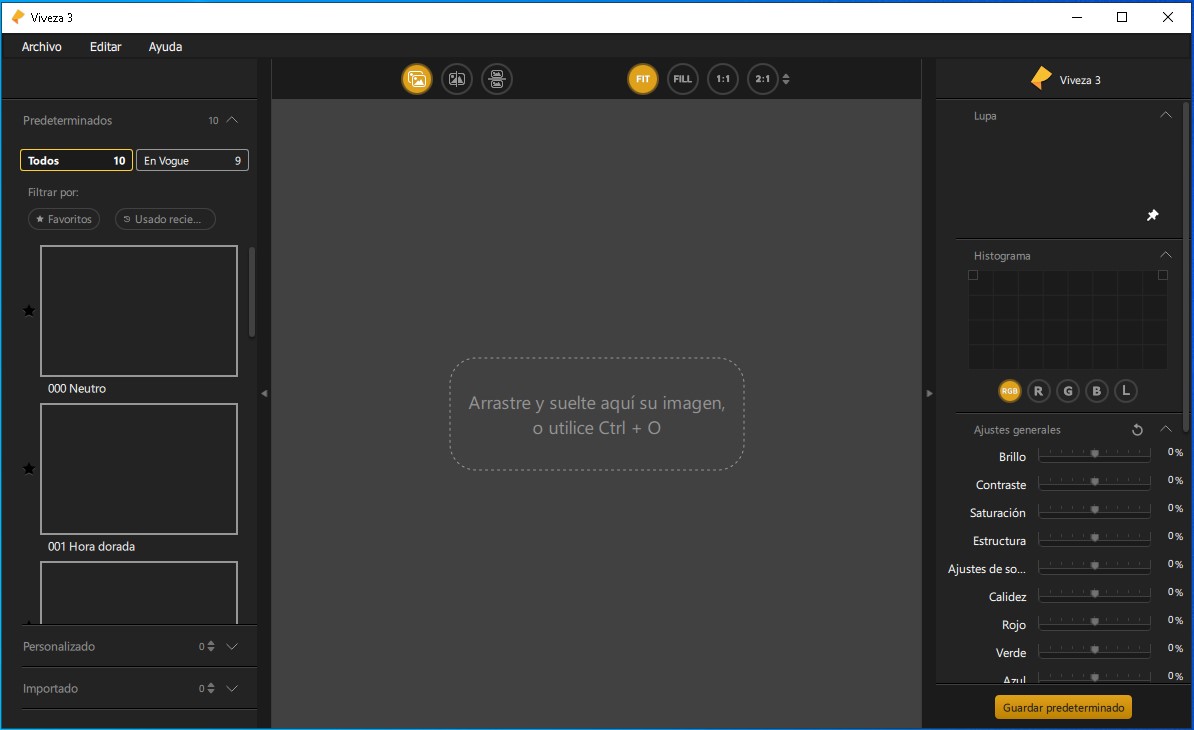Click the Saturación 0% value
Image resolution: width=1194 pixels, height=730 pixels.
[1175, 508]
